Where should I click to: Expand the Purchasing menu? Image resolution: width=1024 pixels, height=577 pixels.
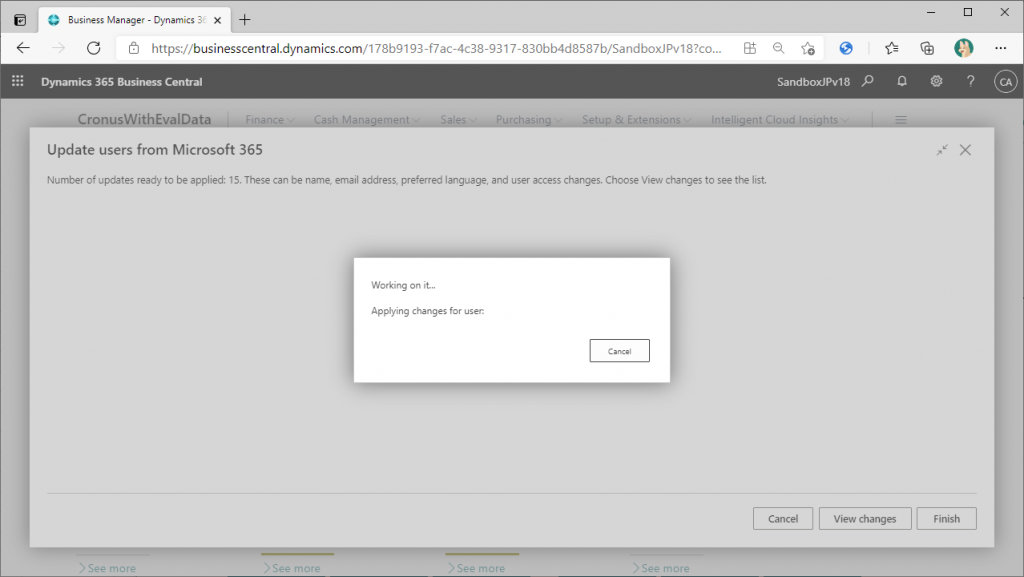(x=529, y=119)
